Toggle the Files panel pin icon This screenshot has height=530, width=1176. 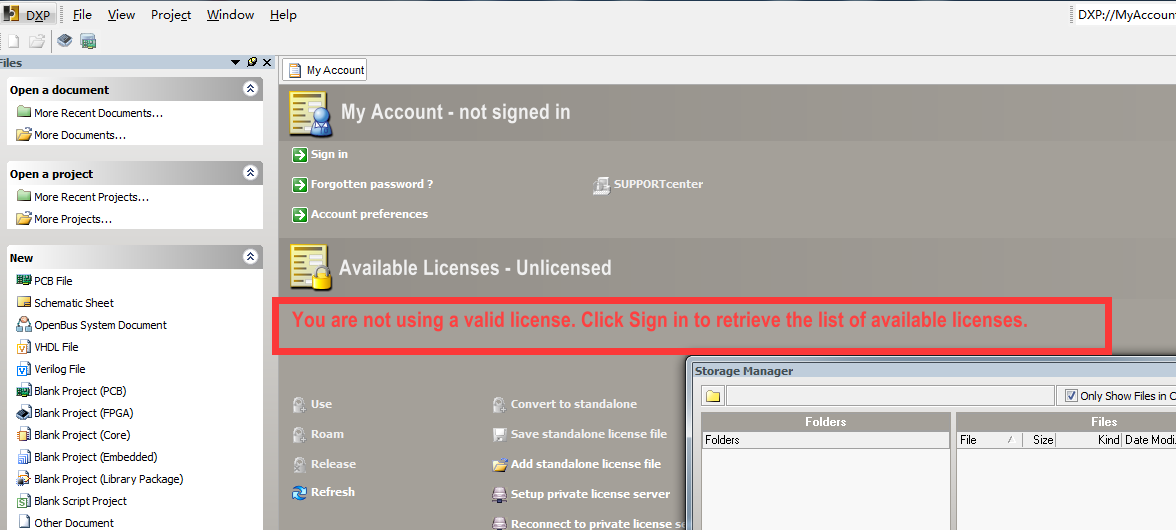coord(252,63)
